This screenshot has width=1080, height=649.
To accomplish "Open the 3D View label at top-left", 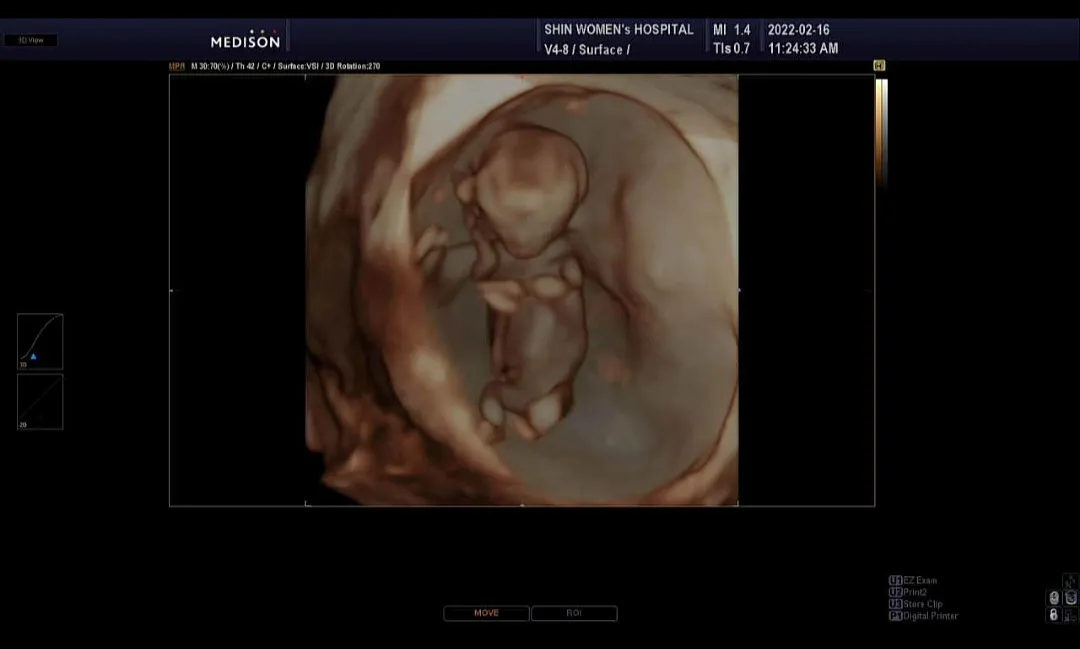I will (x=30, y=41).
